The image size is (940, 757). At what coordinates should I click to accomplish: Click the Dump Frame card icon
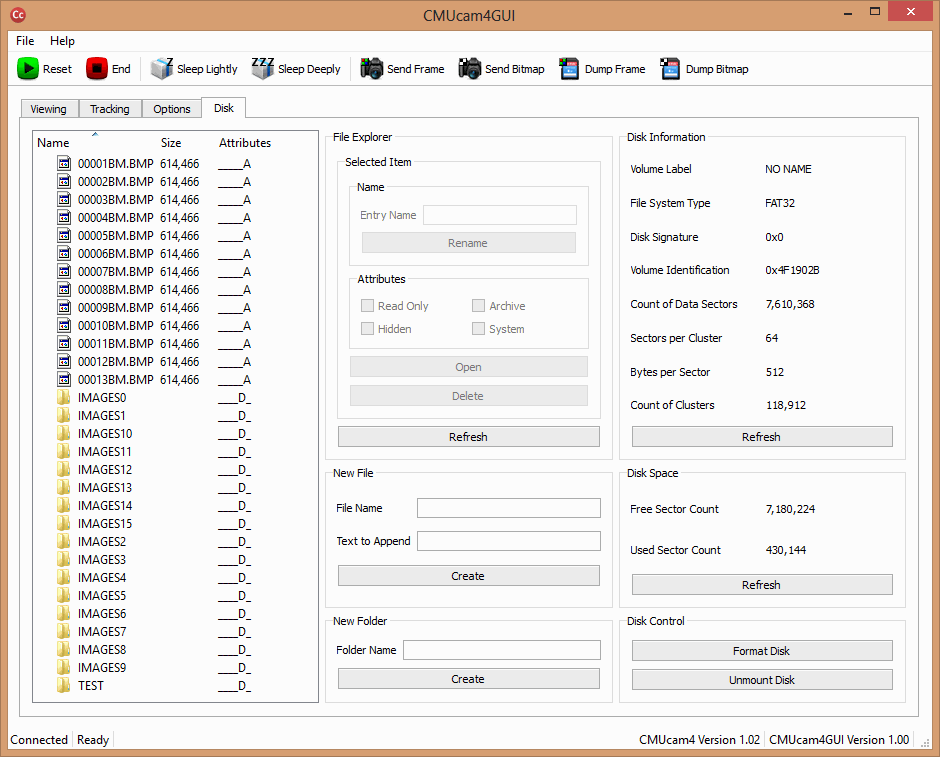pyautogui.click(x=569, y=68)
